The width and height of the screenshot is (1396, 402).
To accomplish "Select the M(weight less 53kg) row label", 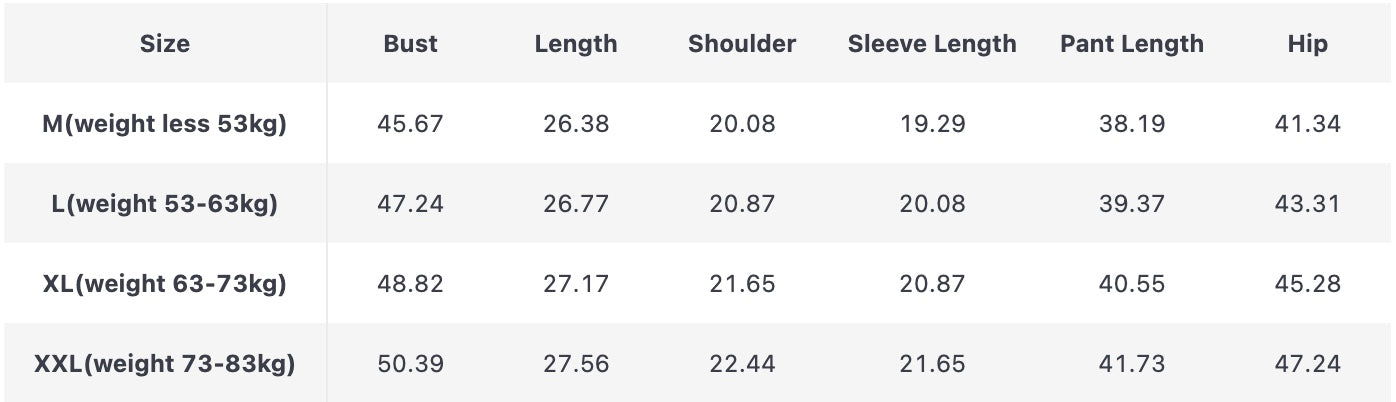I will [164, 124].
